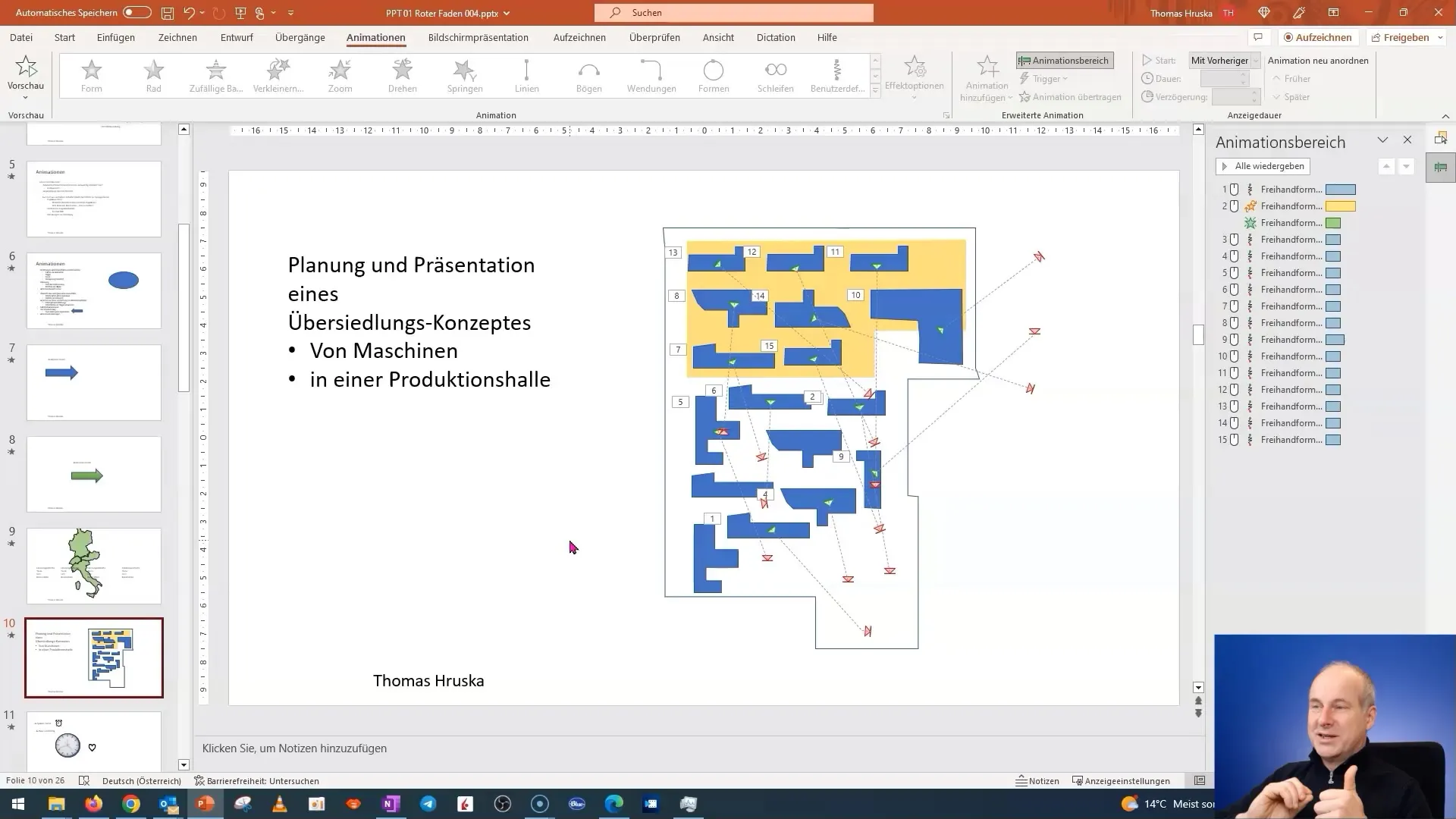Screen dimensions: 1456x819
Task: Select the Formen motion path
Action: pyautogui.click(x=714, y=76)
